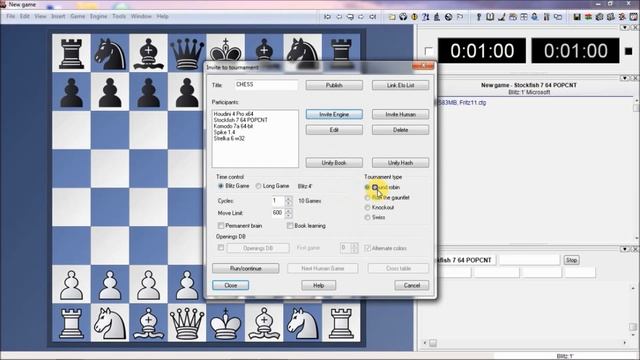
Task: Toggle the Alternate colors checkbox
Action: (367, 248)
